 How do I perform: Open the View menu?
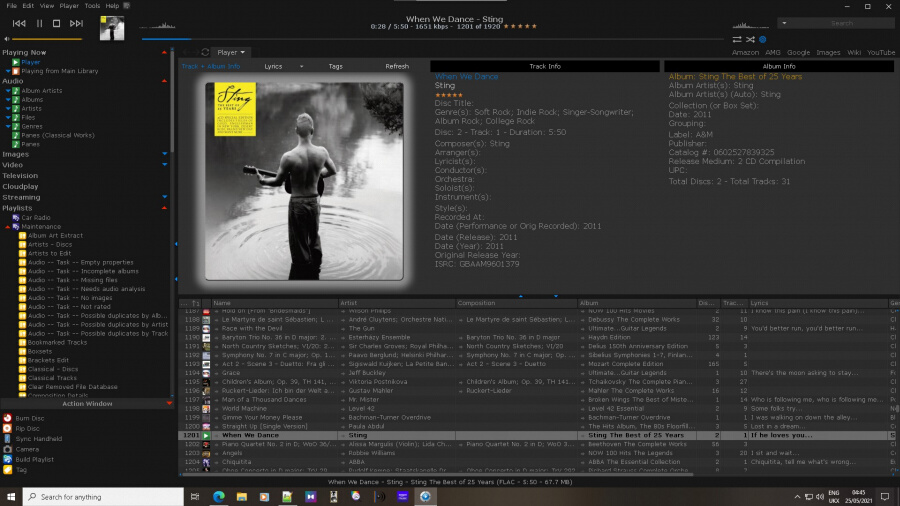(x=46, y=6)
